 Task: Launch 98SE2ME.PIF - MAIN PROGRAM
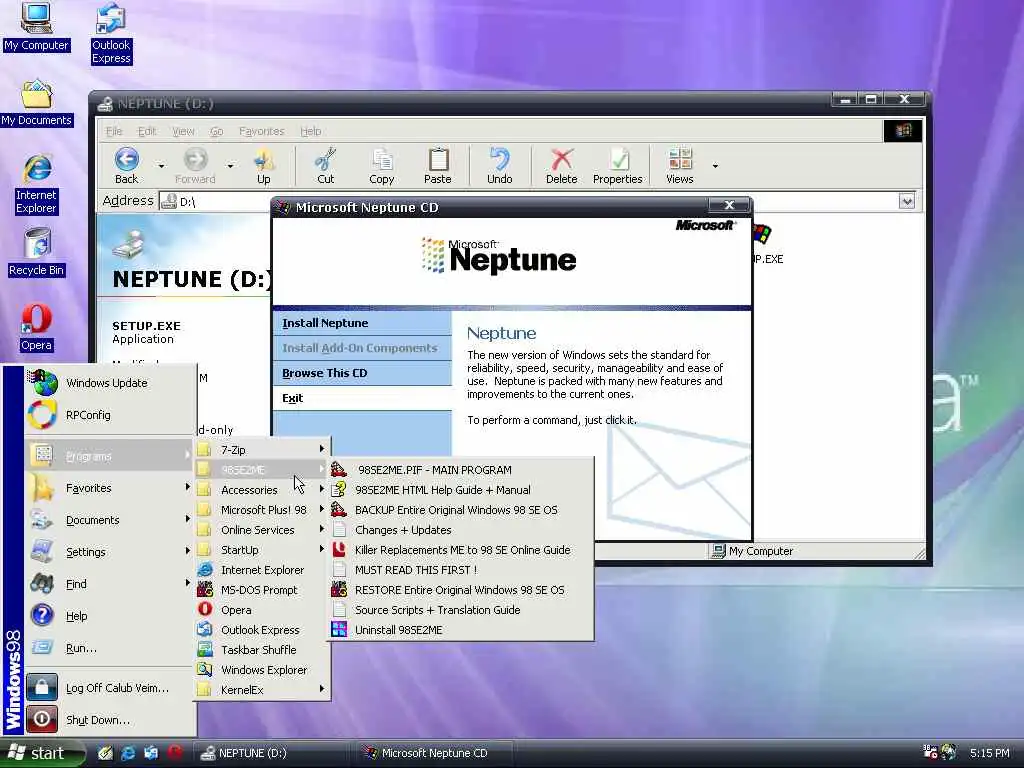462,470
